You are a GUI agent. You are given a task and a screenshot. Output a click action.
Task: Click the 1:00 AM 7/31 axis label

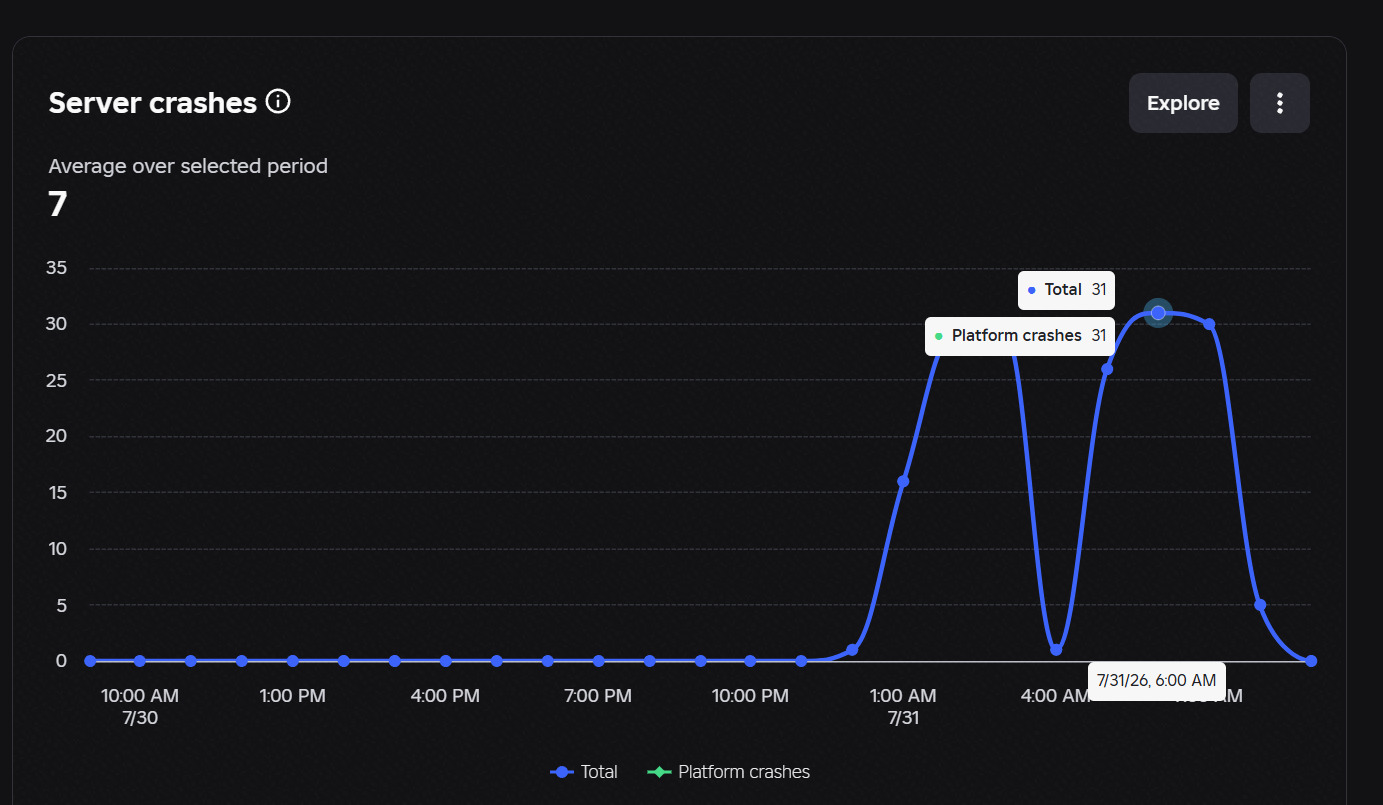tap(903, 706)
